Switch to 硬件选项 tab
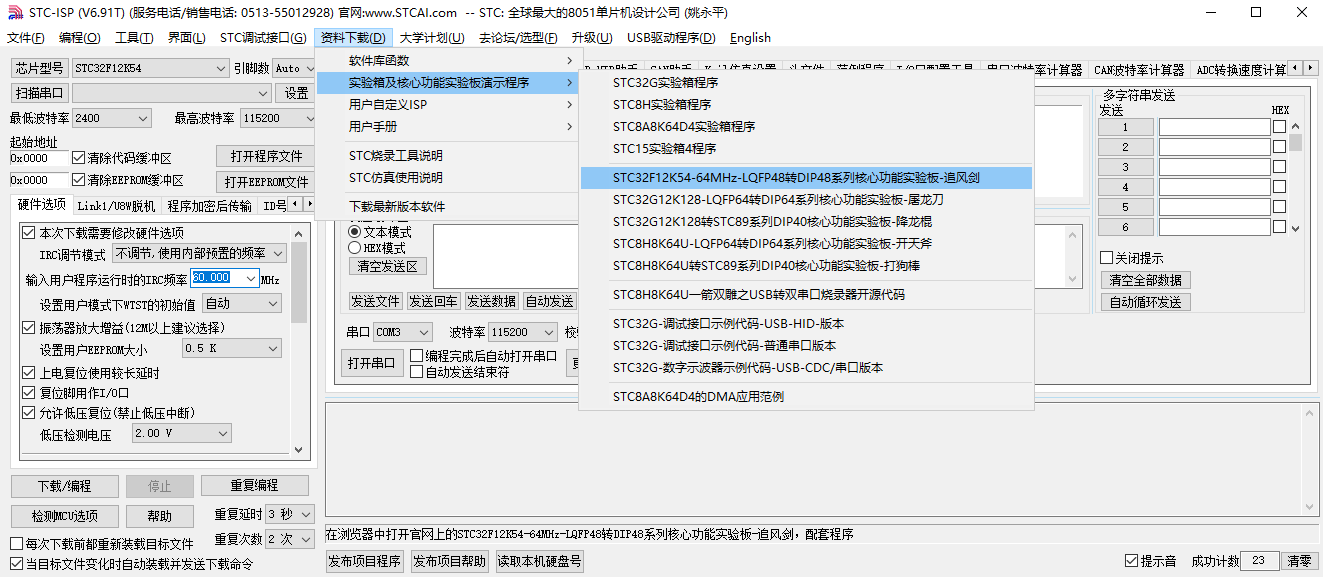1323x577 pixels. [42, 205]
